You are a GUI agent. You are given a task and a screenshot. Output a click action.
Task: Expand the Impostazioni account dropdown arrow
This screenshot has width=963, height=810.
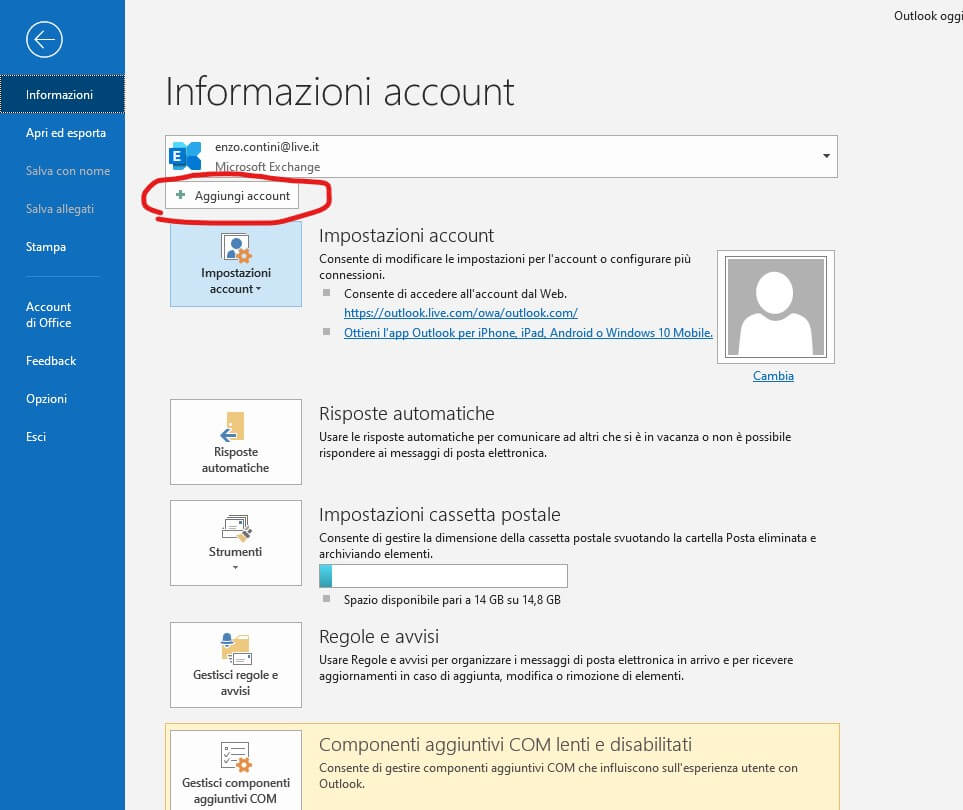(258, 289)
